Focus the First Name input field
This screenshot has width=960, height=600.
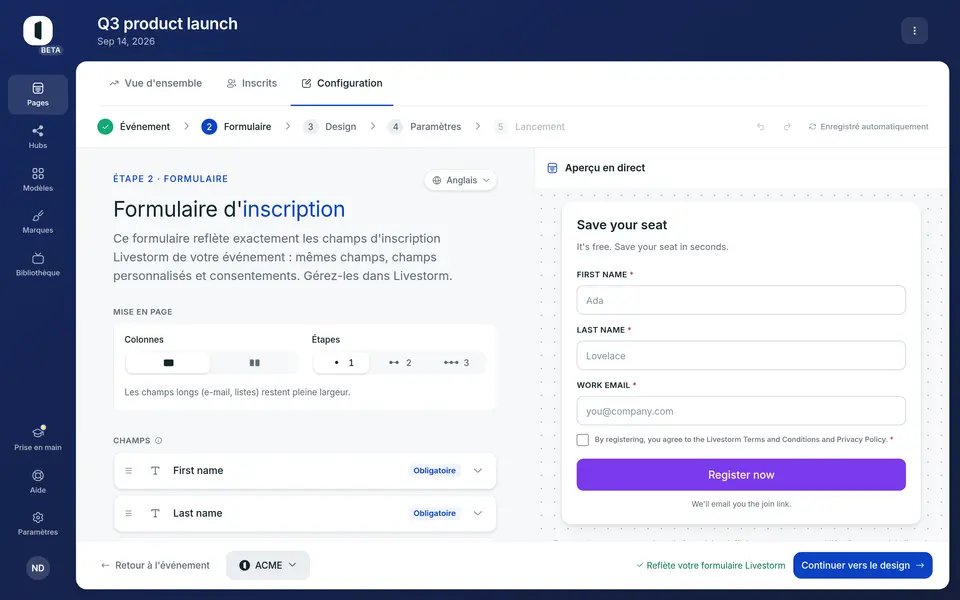tap(741, 300)
